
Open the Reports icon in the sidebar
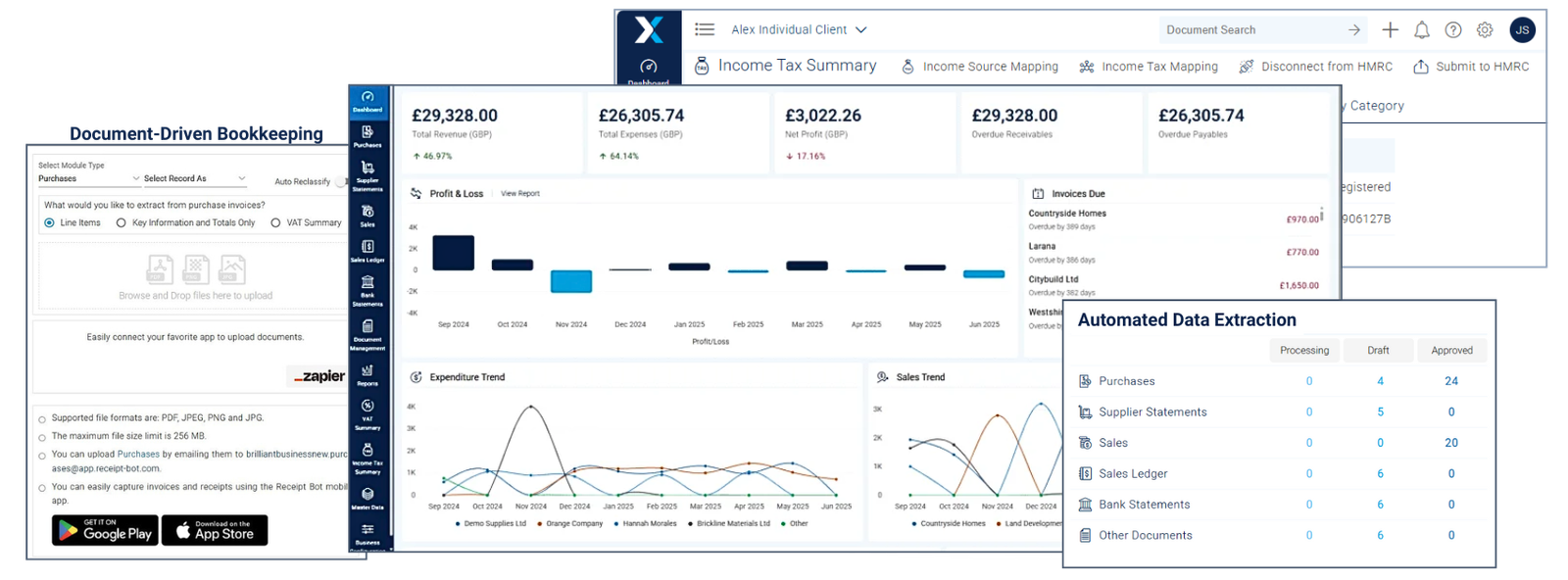(x=367, y=375)
